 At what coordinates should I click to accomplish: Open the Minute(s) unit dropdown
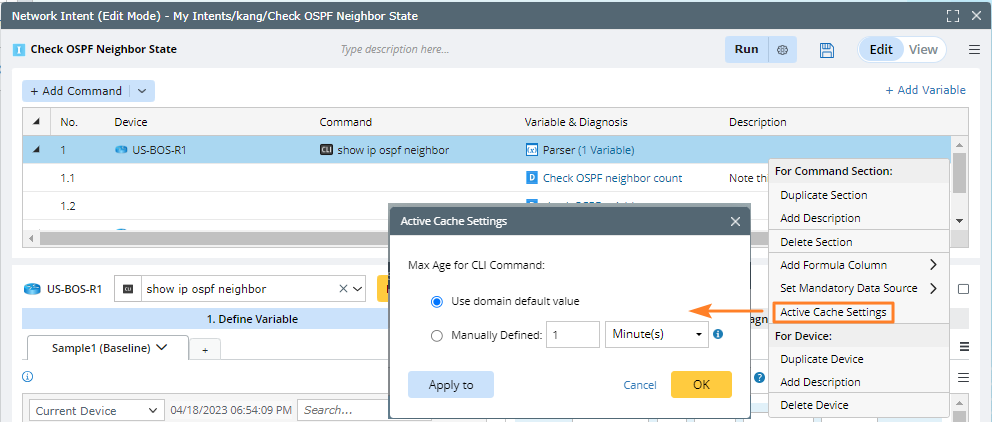click(656, 335)
